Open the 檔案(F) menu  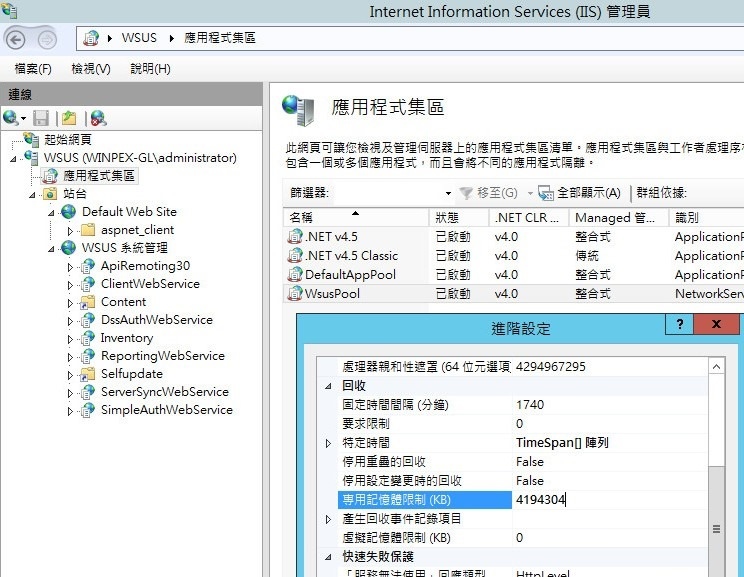pos(33,69)
